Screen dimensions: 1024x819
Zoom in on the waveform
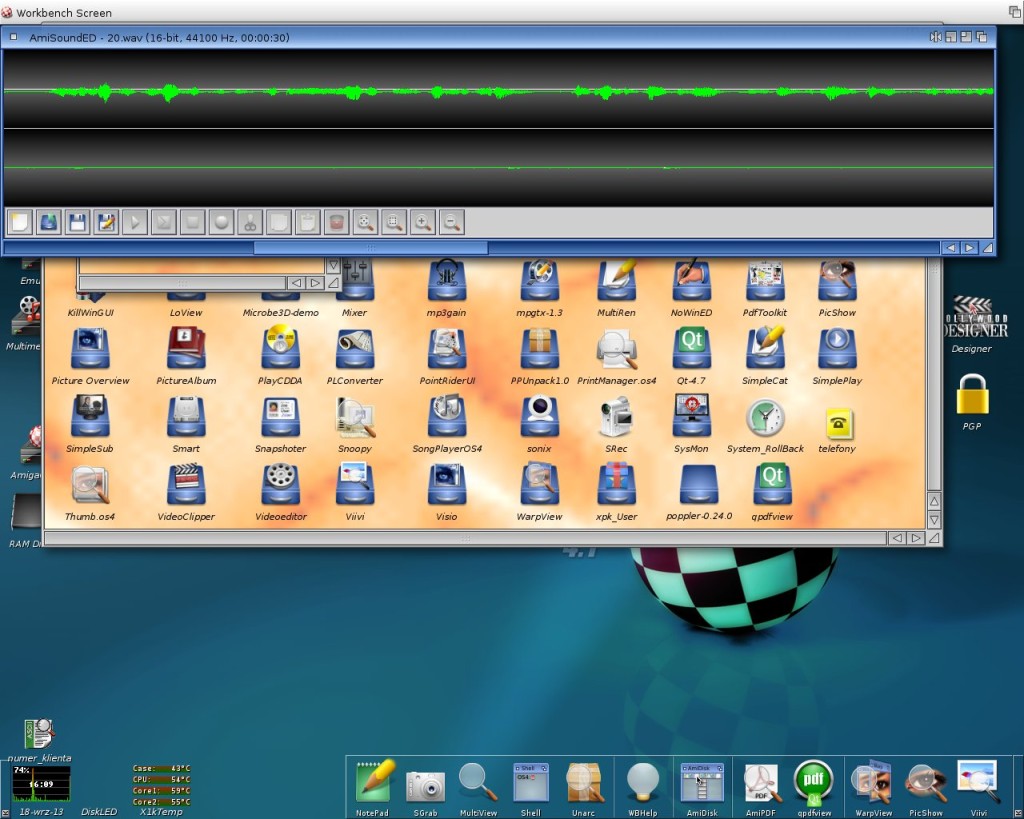coord(422,223)
